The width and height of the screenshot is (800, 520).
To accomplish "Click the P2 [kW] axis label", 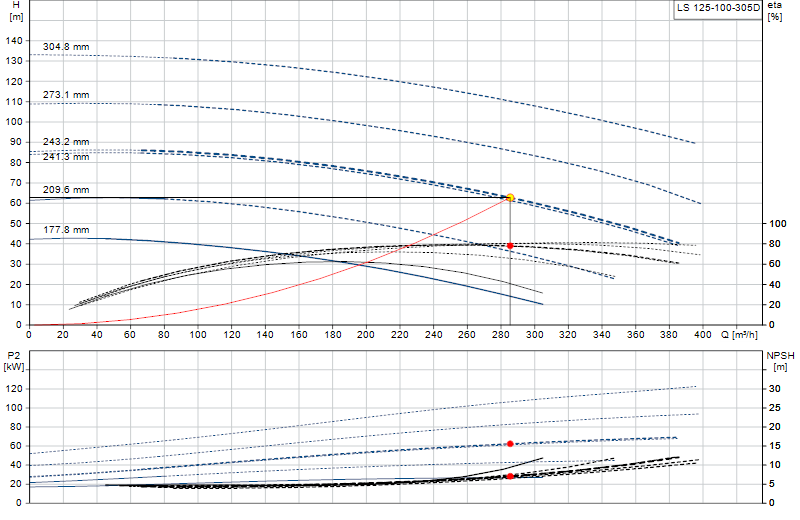I will click(x=14, y=361).
